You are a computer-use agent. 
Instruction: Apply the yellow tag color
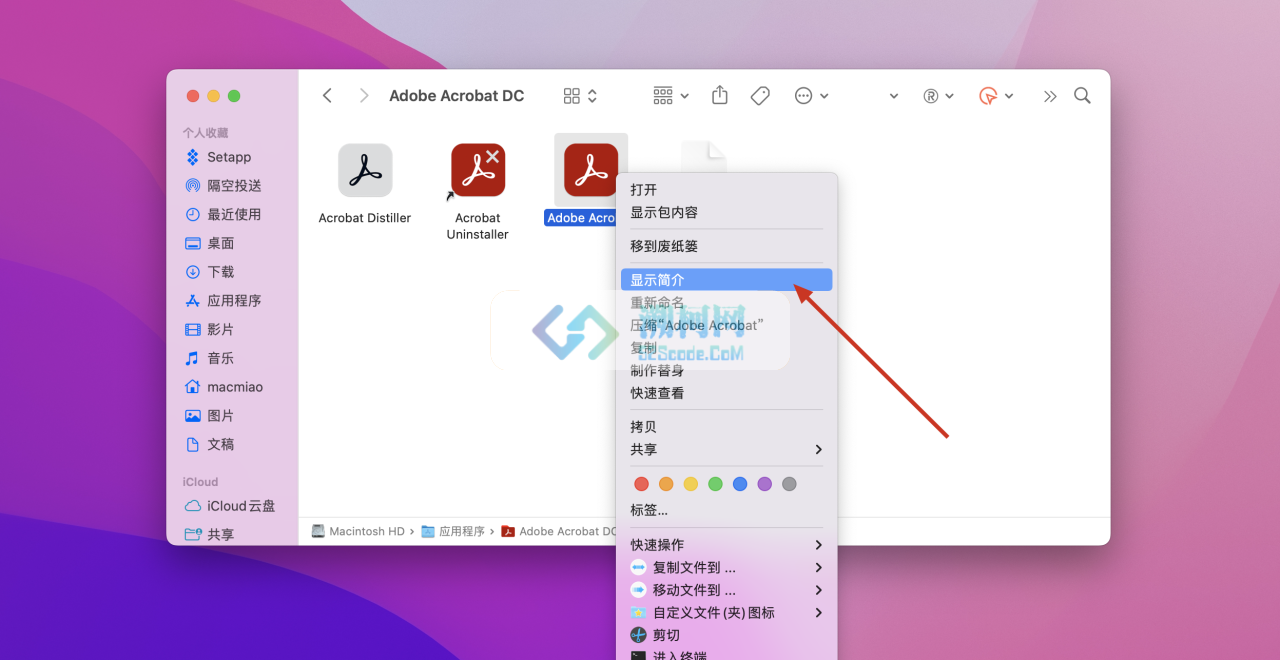[691, 484]
